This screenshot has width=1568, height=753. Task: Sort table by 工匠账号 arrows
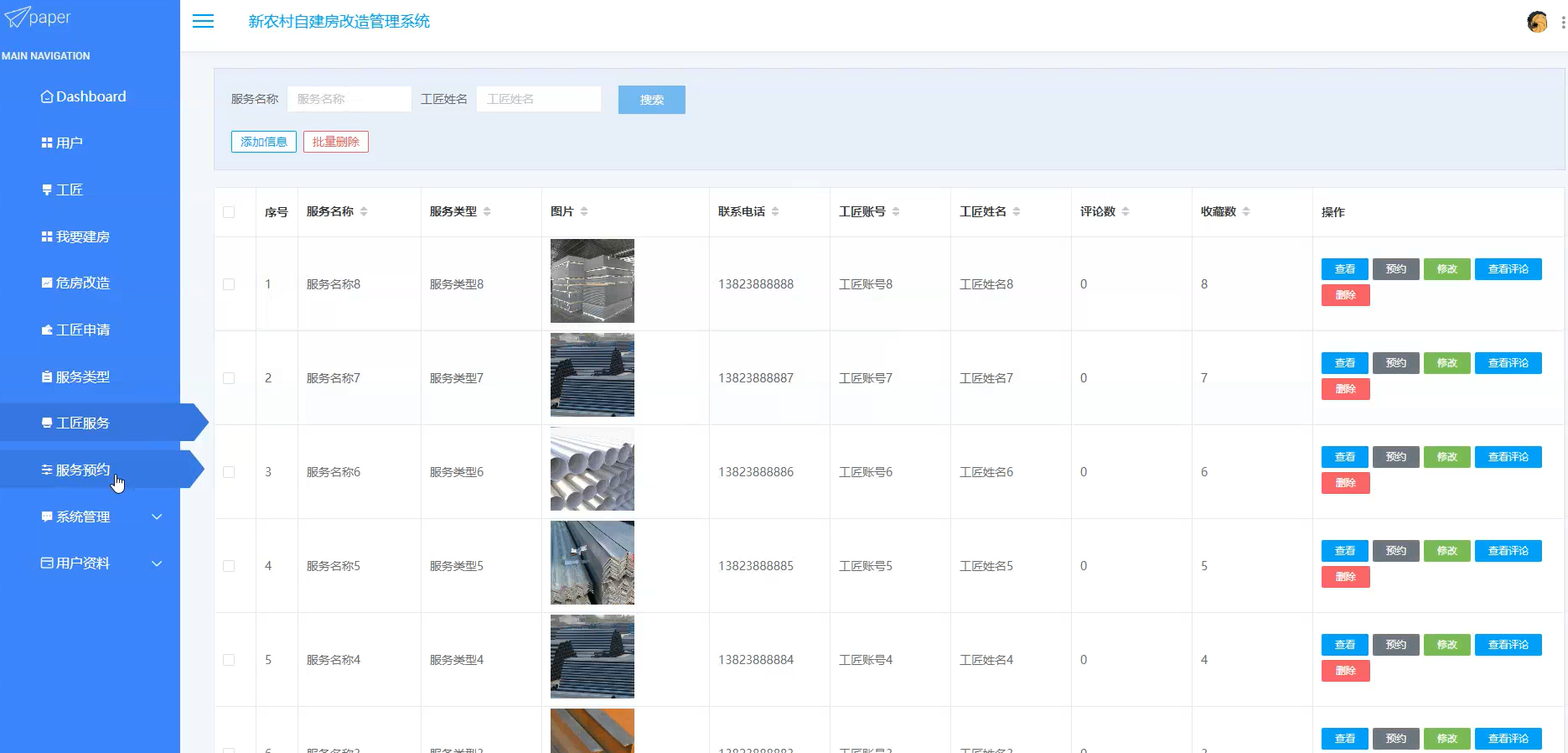pyautogui.click(x=896, y=212)
